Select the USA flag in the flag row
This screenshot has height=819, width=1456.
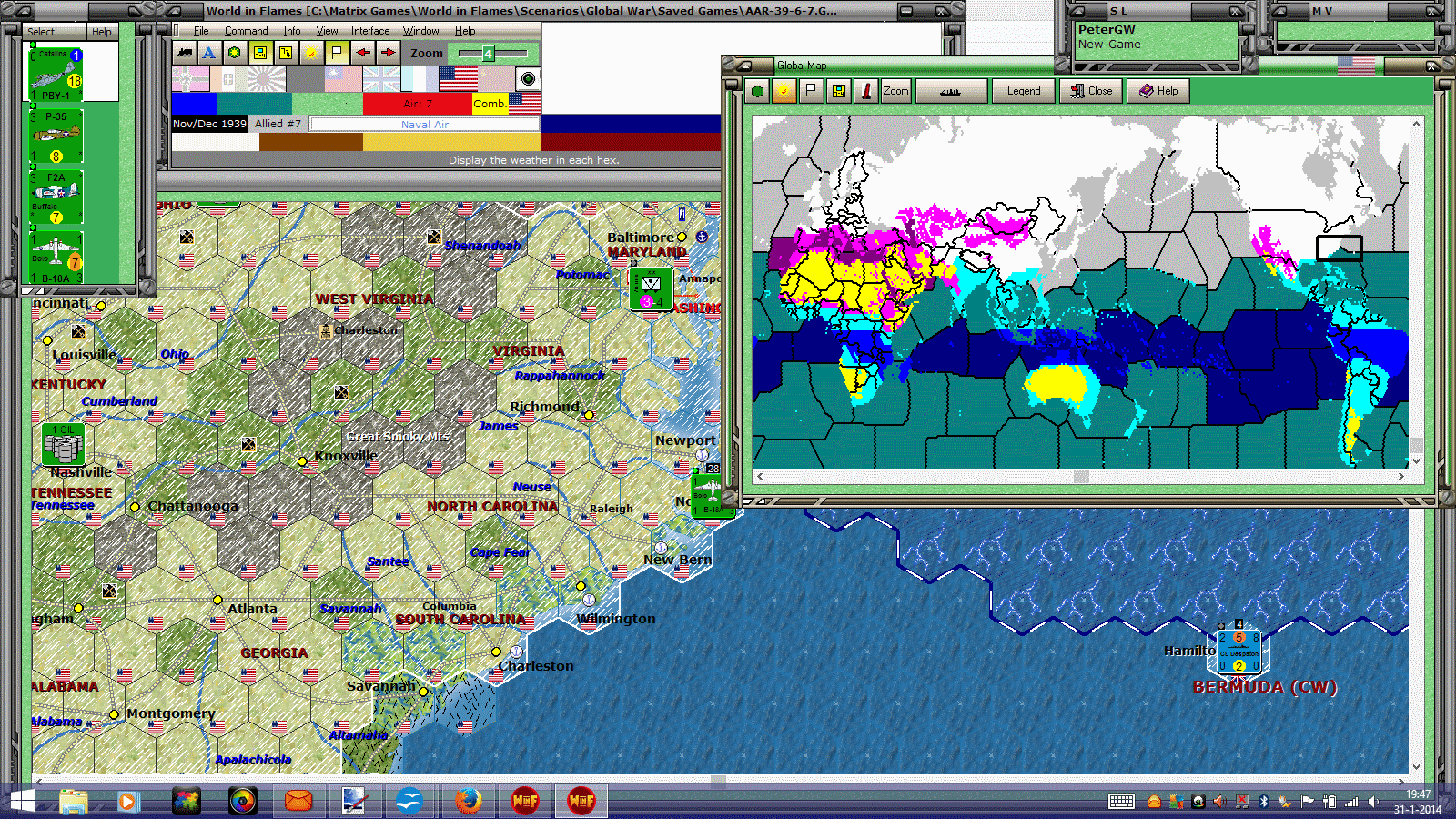click(458, 79)
